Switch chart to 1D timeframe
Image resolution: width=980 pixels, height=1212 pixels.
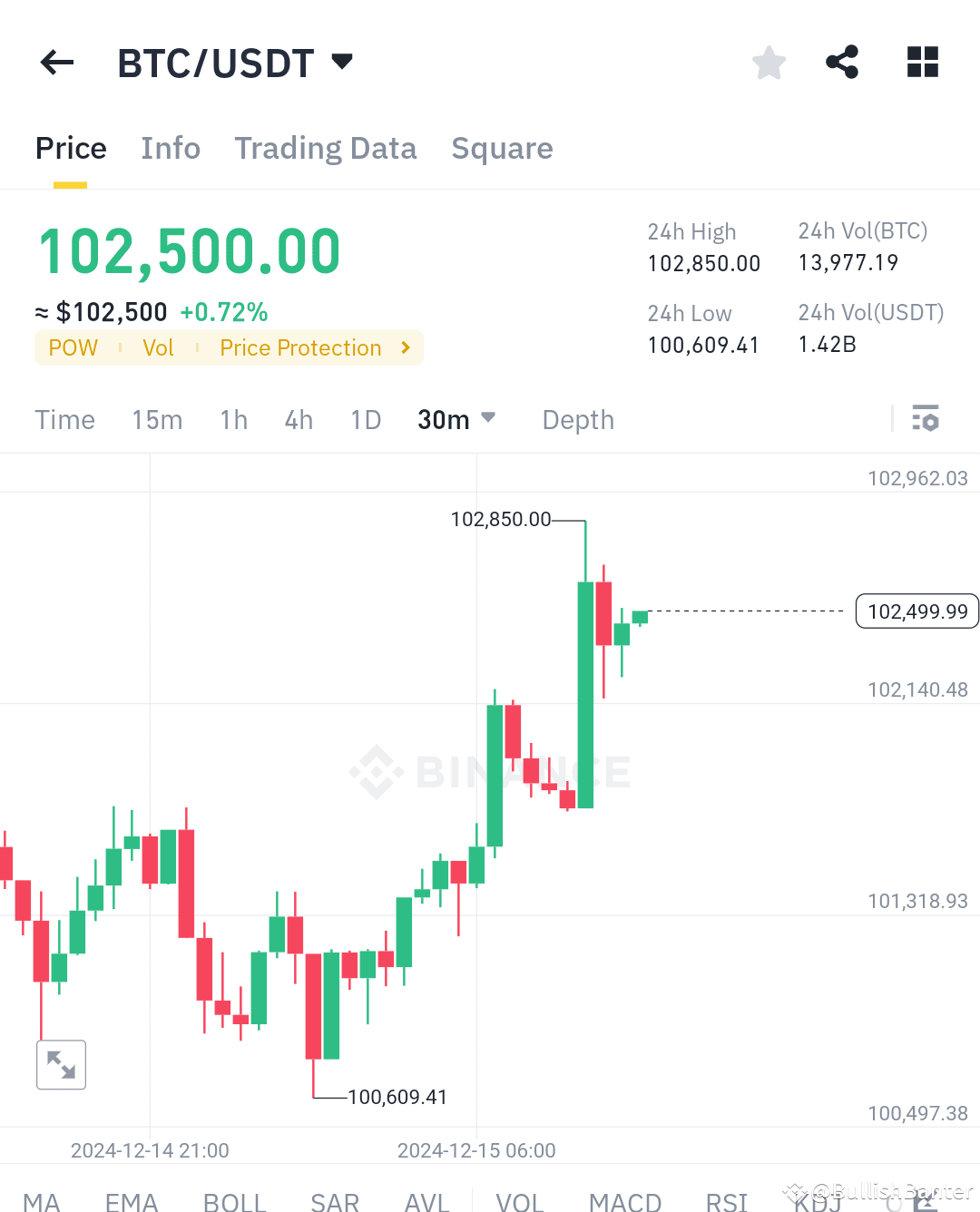click(366, 419)
